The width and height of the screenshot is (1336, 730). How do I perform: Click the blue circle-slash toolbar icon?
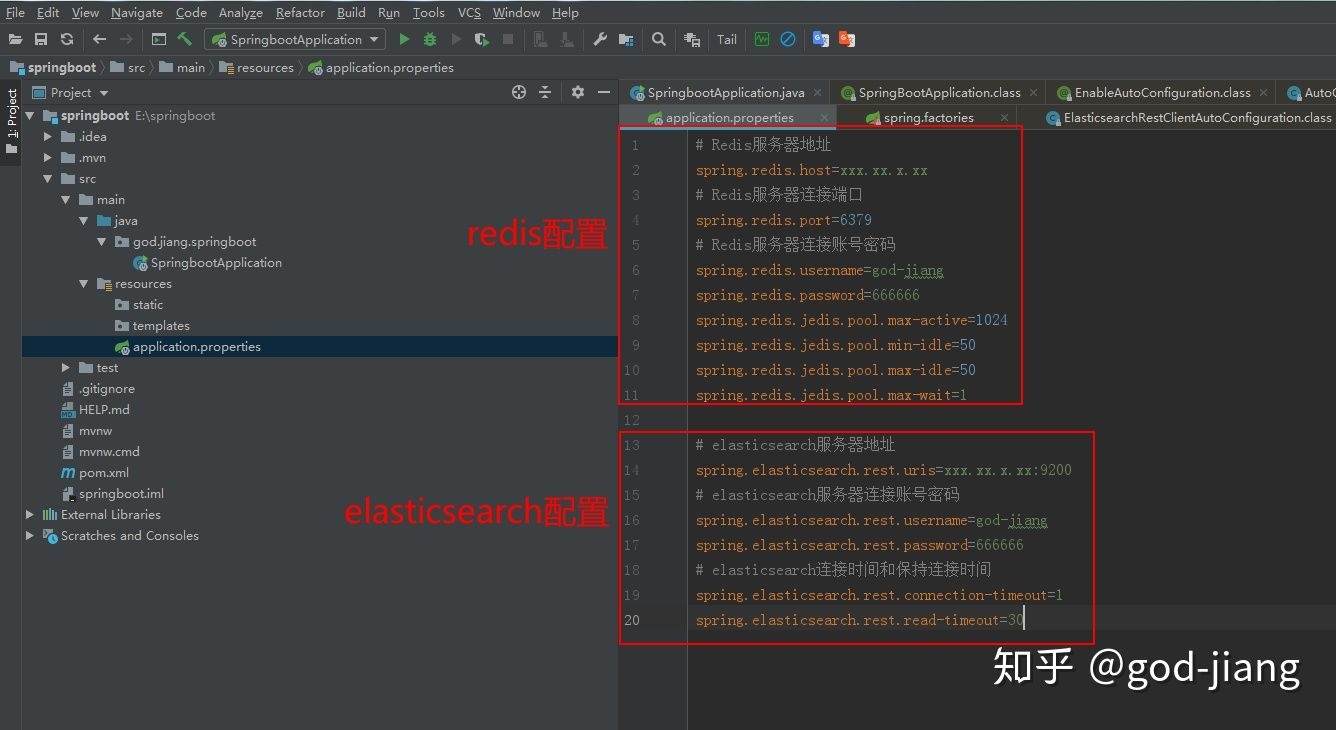point(788,39)
